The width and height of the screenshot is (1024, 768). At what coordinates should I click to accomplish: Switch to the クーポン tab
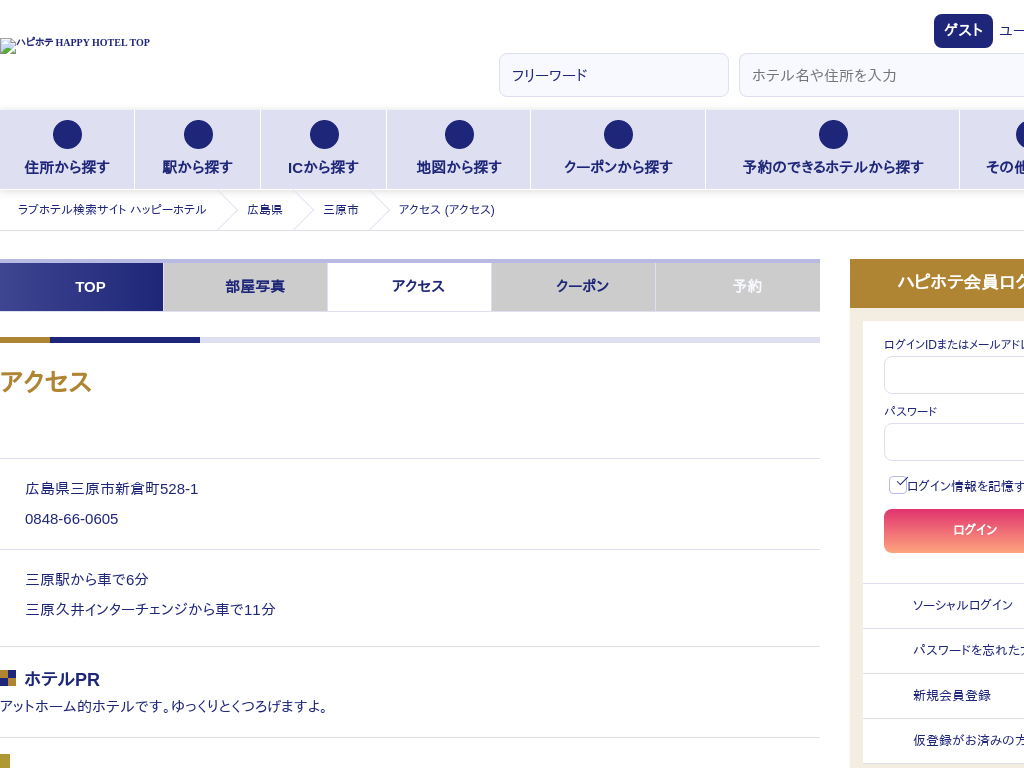click(573, 287)
